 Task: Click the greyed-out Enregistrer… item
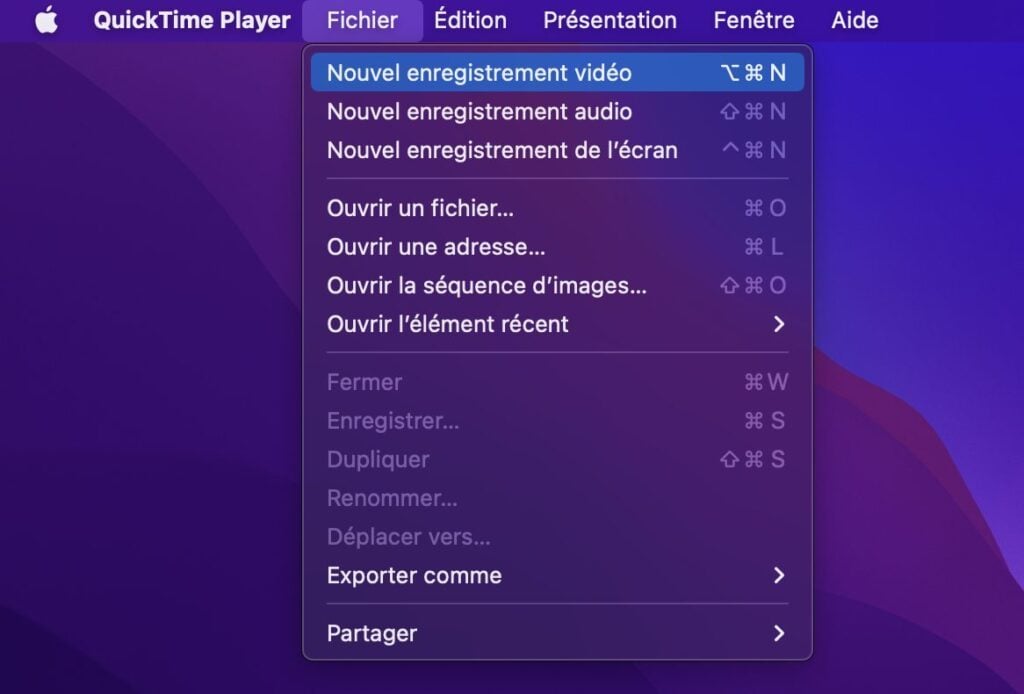(x=557, y=420)
